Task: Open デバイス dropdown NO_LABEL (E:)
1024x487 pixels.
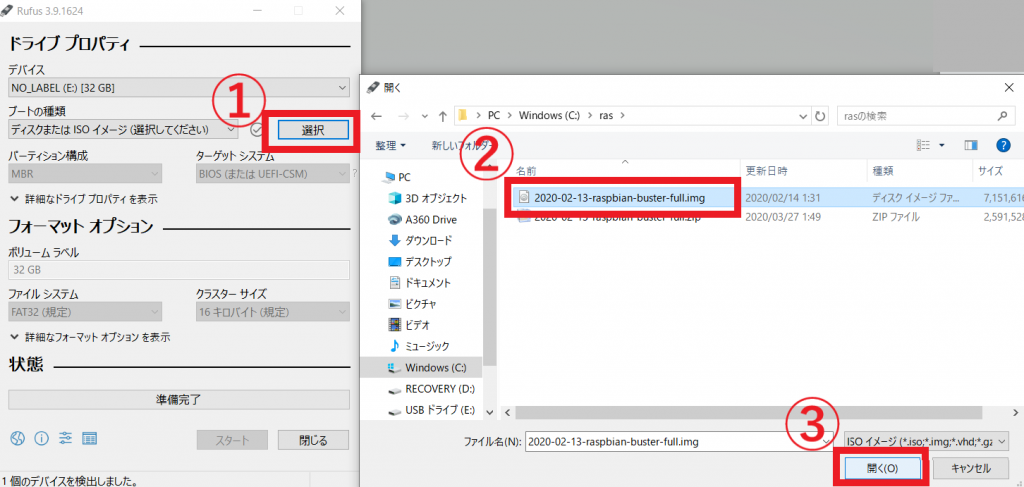Action: pos(180,87)
